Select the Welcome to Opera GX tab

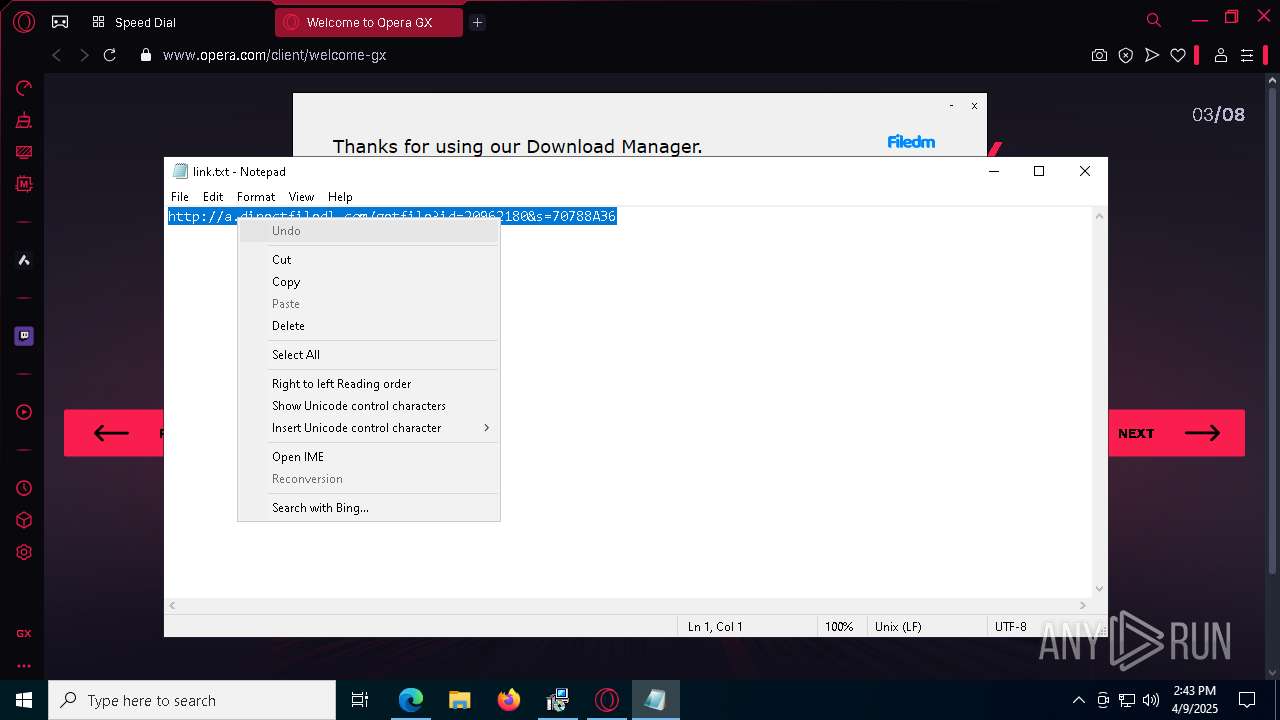[x=369, y=22]
